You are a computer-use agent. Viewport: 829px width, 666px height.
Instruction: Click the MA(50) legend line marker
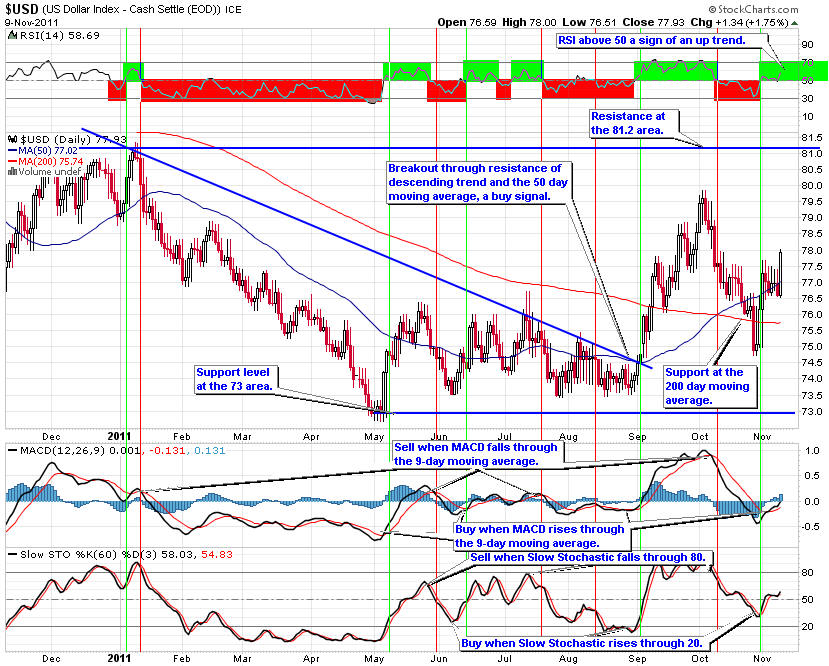click(11, 150)
